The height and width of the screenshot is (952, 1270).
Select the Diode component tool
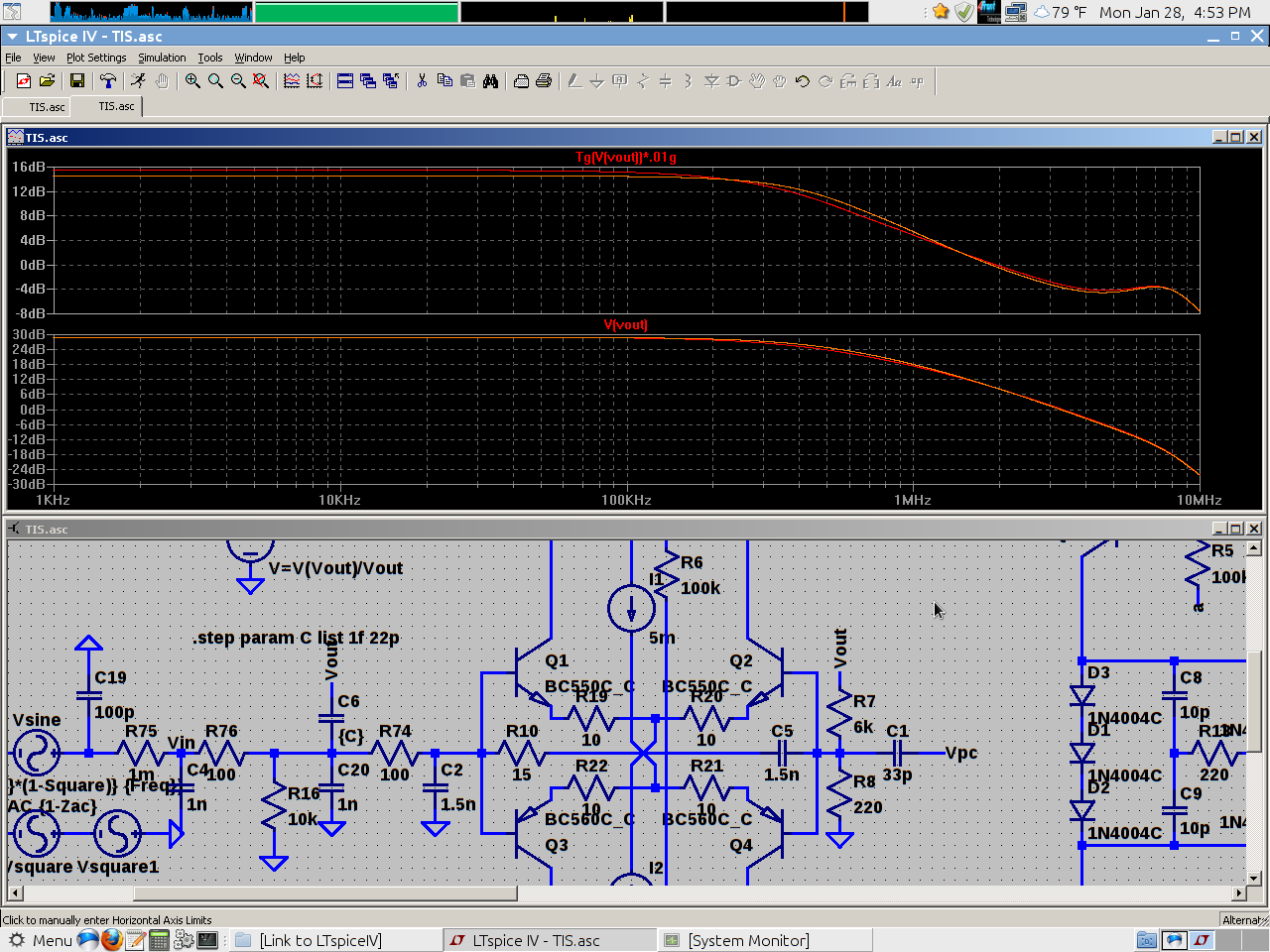tap(711, 81)
